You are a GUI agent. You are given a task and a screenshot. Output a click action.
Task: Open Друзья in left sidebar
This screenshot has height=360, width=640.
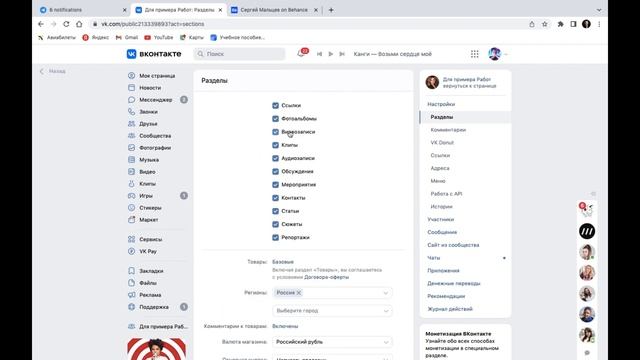(x=148, y=124)
